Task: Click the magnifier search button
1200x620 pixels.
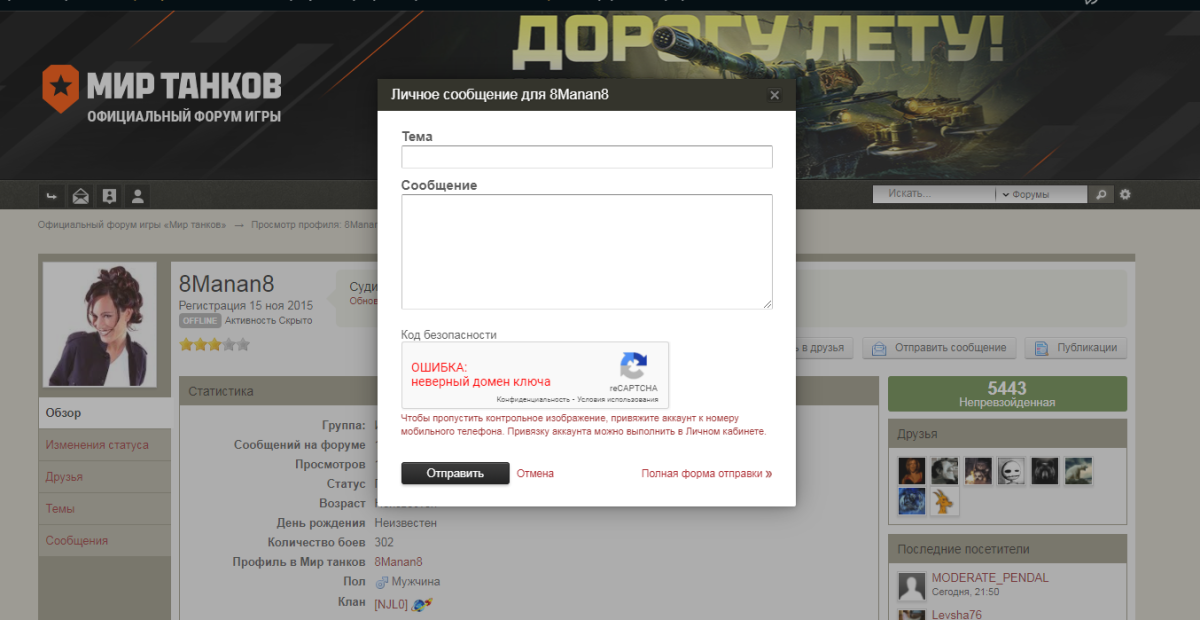Action: pyautogui.click(x=1100, y=194)
